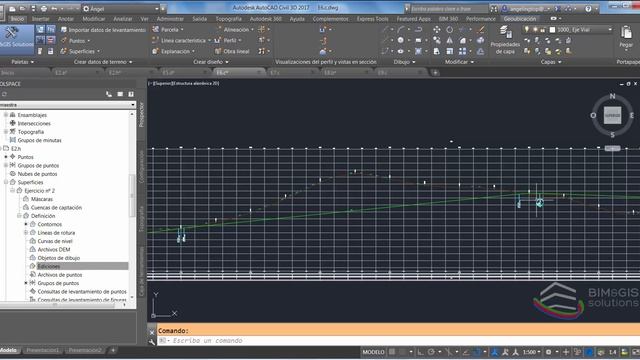Select the Move tool in Modificar panel
Image resolution: width=640 pixels, height=360 pixels.
point(437,30)
